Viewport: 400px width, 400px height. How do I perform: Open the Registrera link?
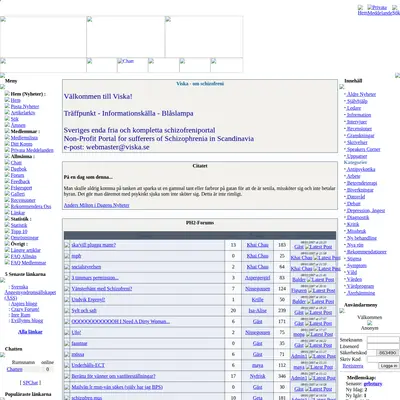(353, 366)
